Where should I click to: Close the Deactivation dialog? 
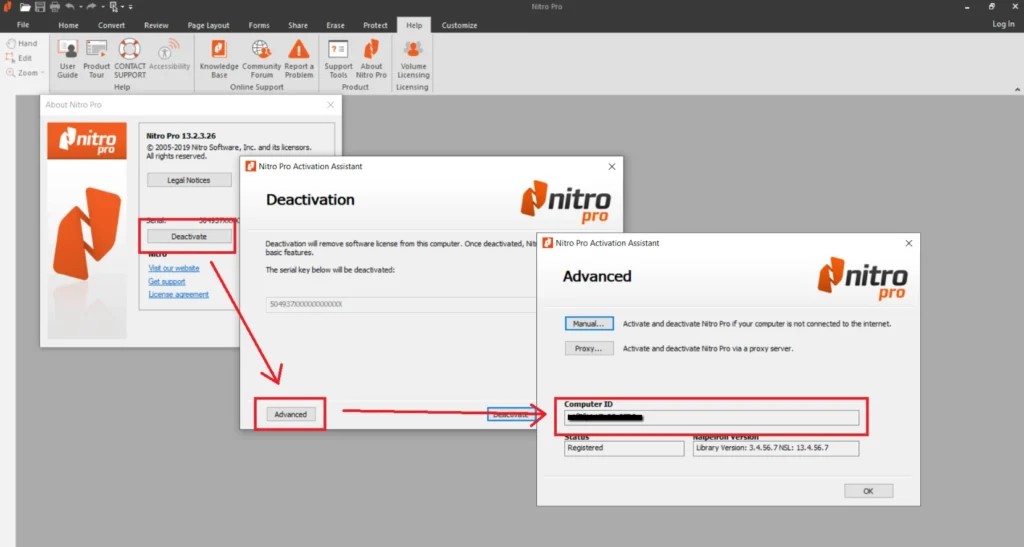tap(612, 166)
